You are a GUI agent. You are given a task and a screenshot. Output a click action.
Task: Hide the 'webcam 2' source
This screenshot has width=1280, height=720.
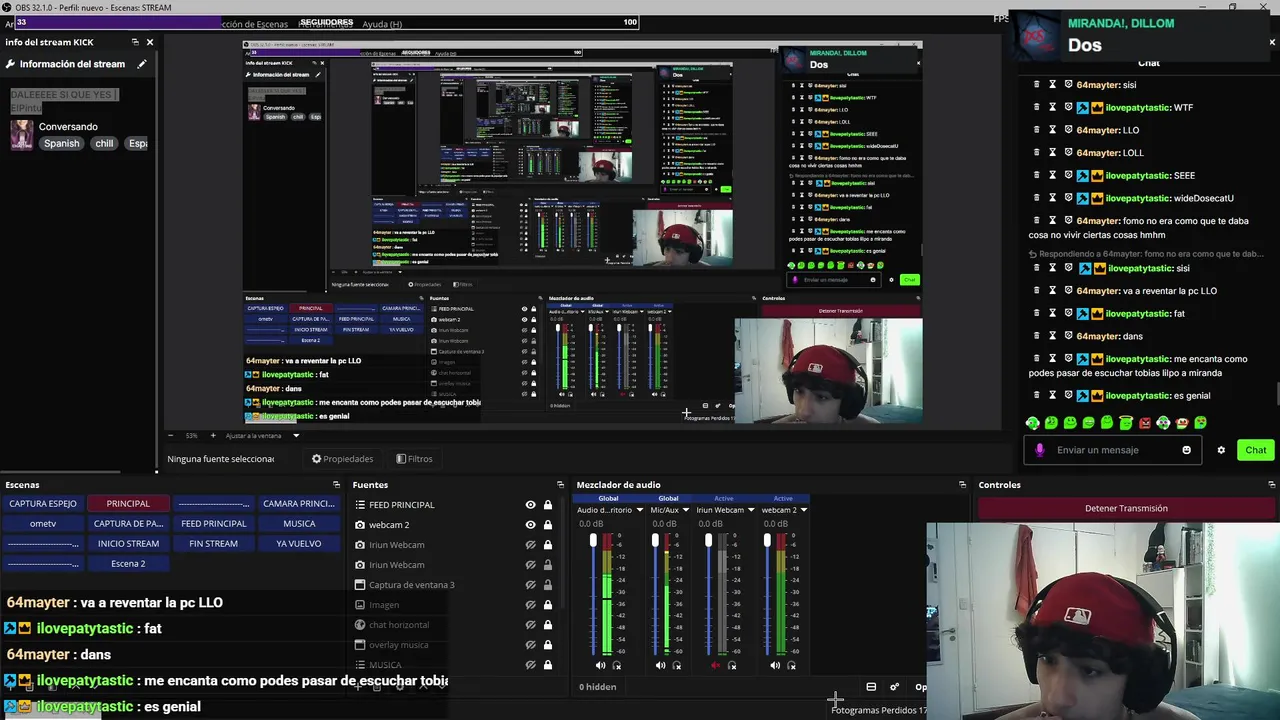tap(530, 525)
